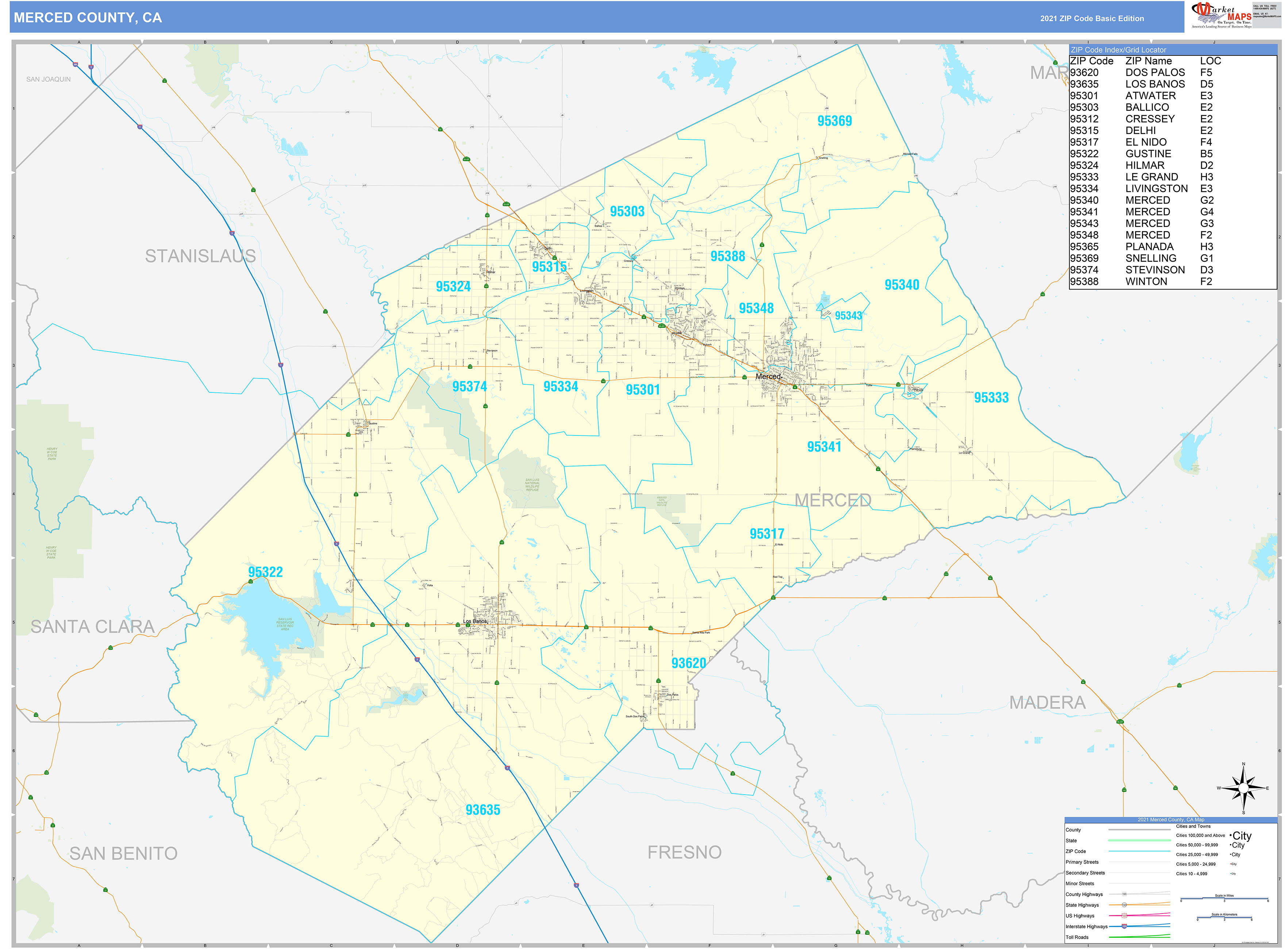This screenshot has height=949, width=1288.
Task: Click the 95340 ZIP label on the map
Action: (901, 285)
